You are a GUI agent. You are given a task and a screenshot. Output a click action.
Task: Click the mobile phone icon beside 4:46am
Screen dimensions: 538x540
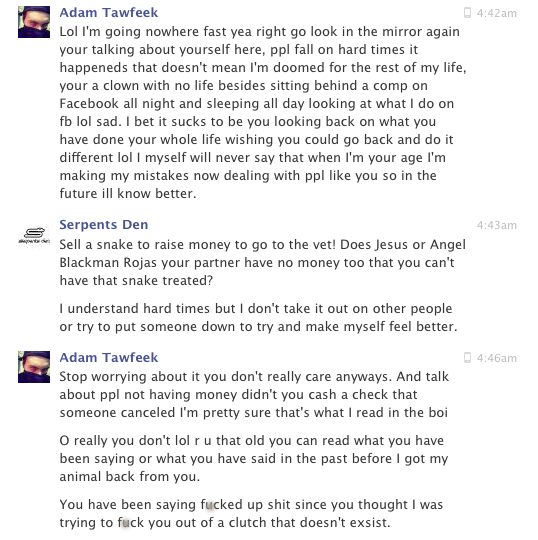point(467,358)
